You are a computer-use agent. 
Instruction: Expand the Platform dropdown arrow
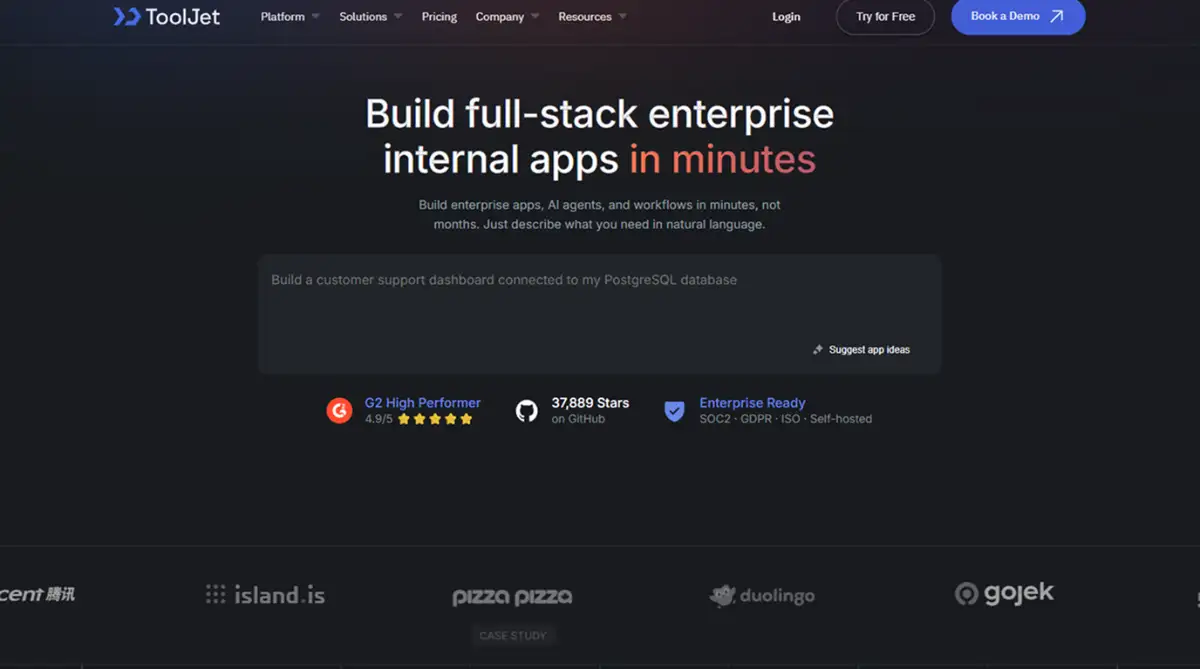click(x=316, y=17)
